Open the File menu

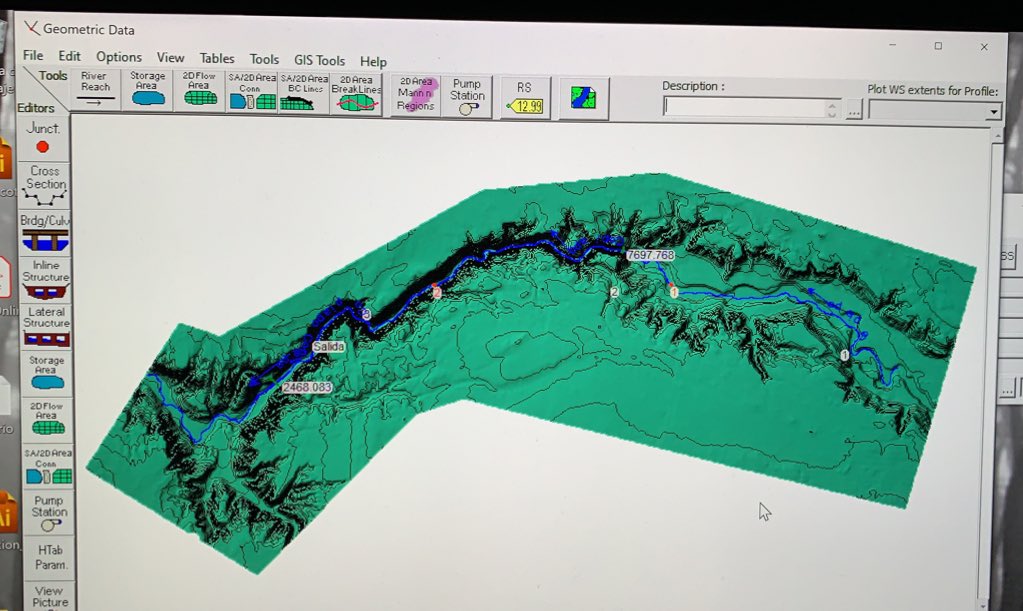33,55
